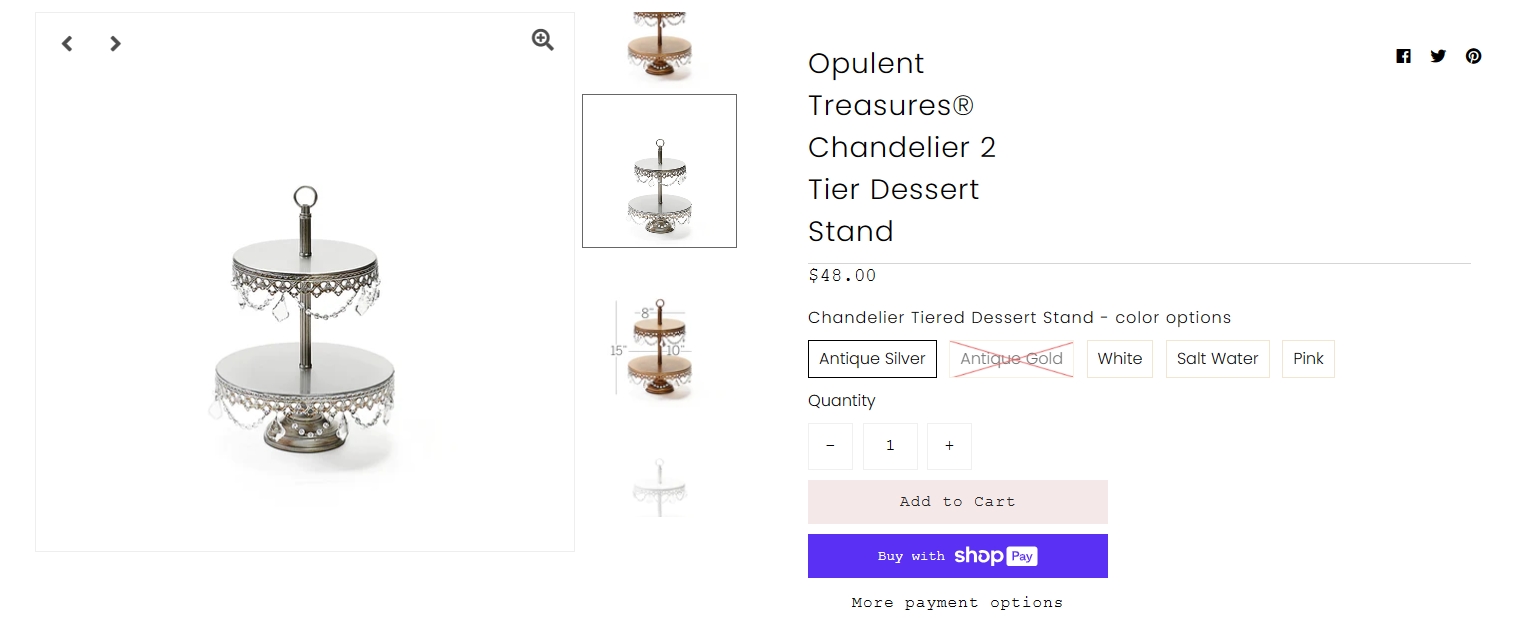
Task: Pick the Salt Water color option
Action: 1217,359
